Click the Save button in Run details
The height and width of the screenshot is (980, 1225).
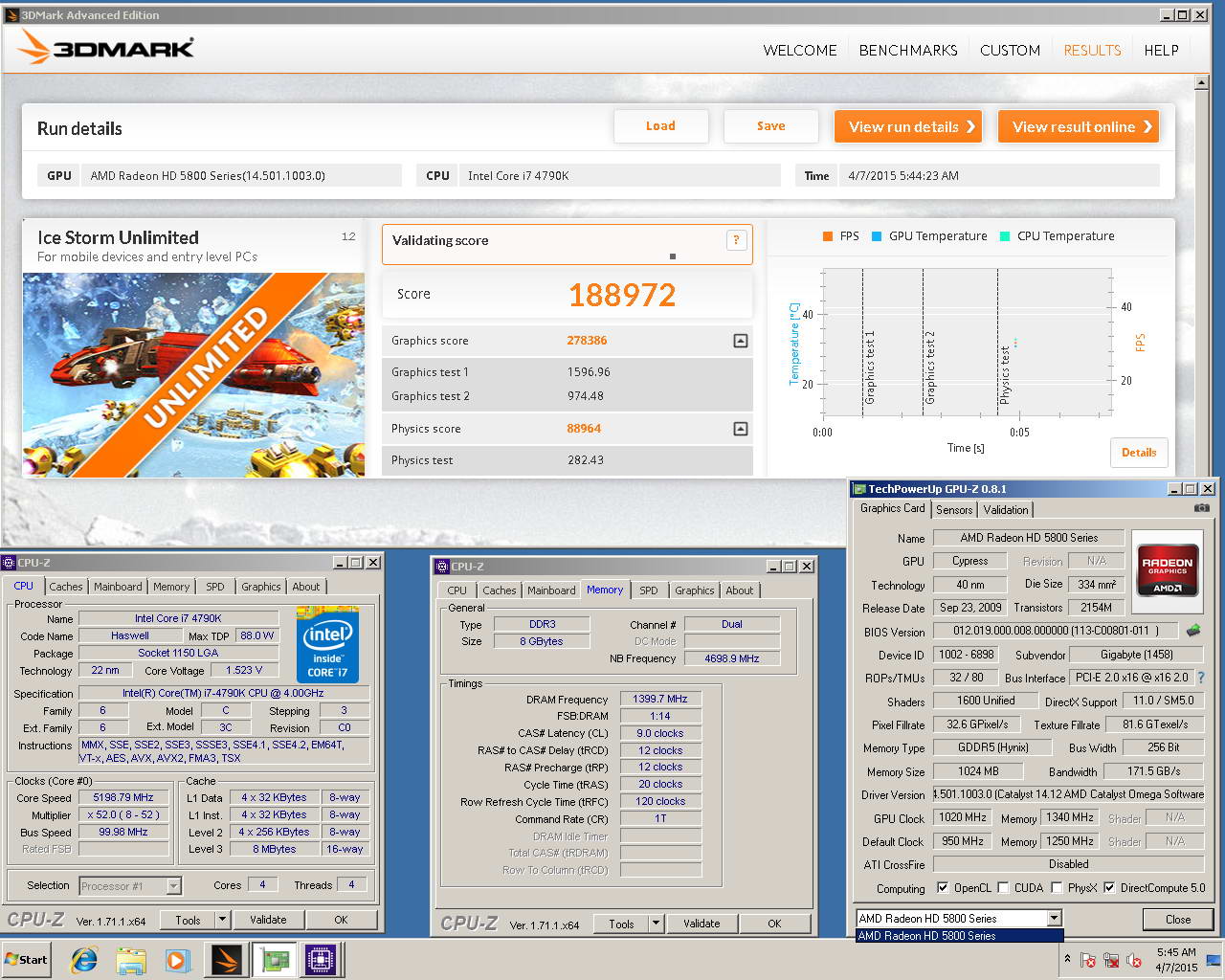[770, 126]
